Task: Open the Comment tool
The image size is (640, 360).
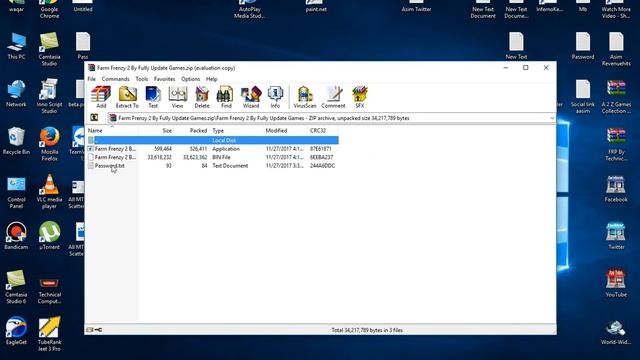Action: tap(333, 97)
